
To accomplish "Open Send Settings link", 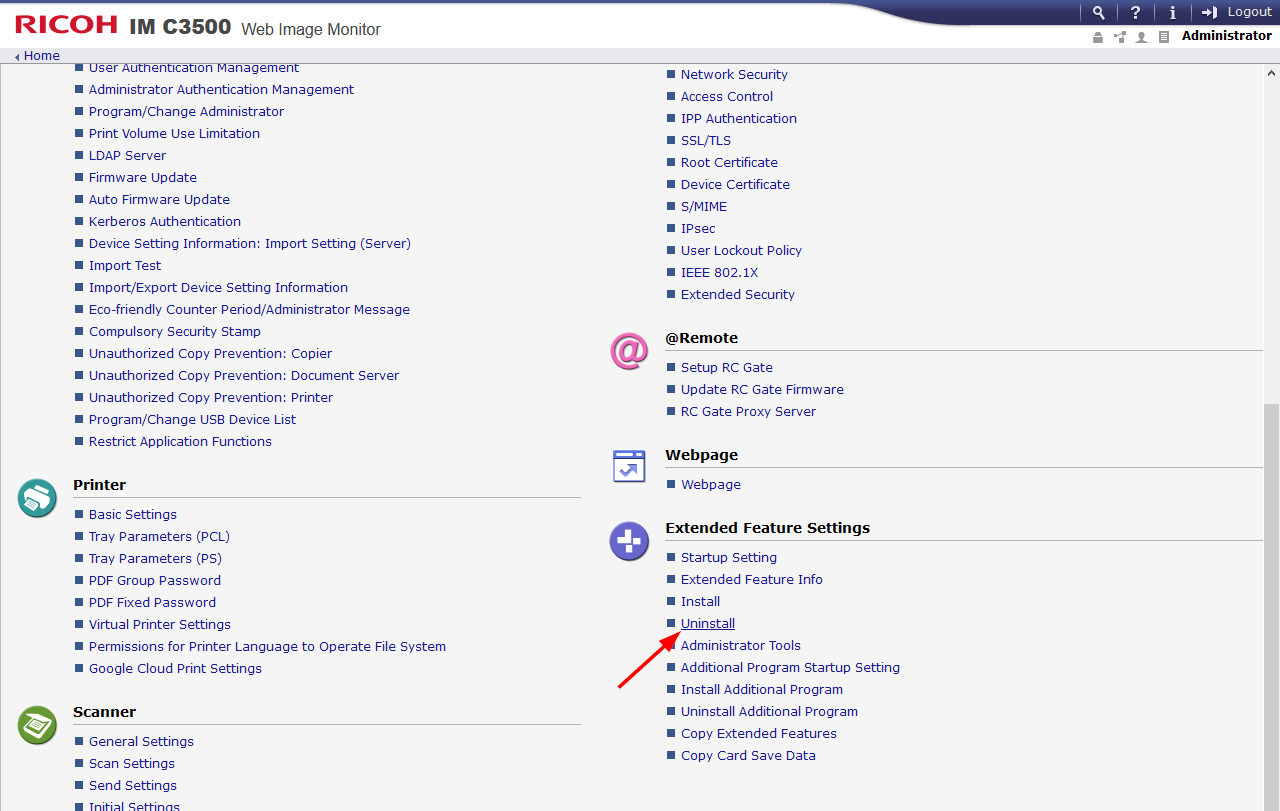I will tap(133, 786).
